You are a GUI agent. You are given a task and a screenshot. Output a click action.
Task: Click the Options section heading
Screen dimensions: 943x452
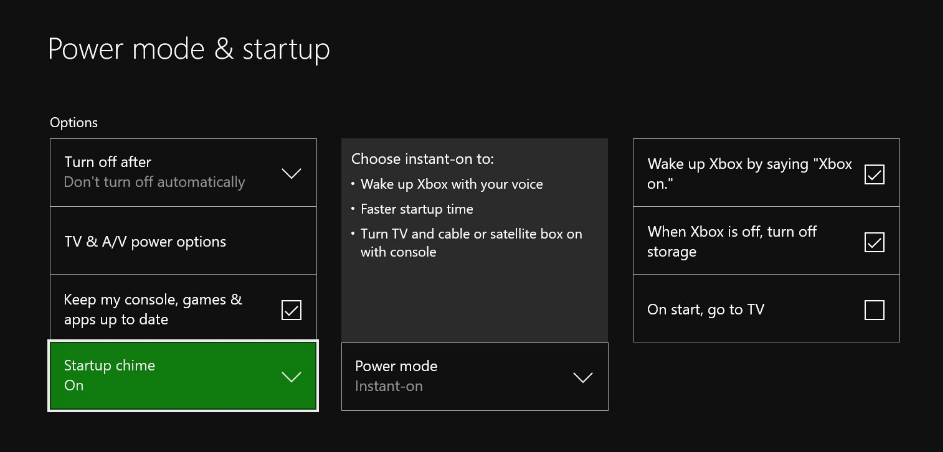click(74, 122)
